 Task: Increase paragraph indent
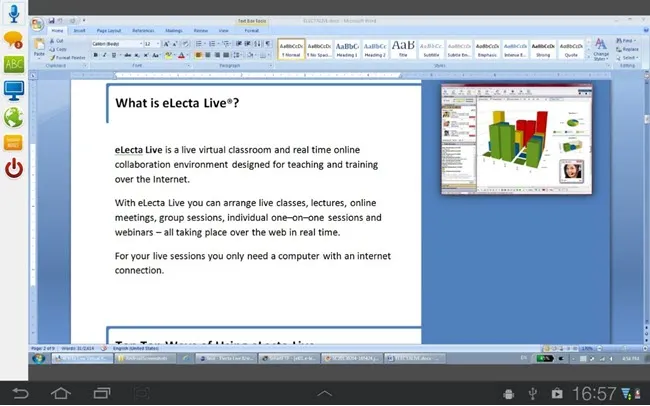[x=248, y=44]
